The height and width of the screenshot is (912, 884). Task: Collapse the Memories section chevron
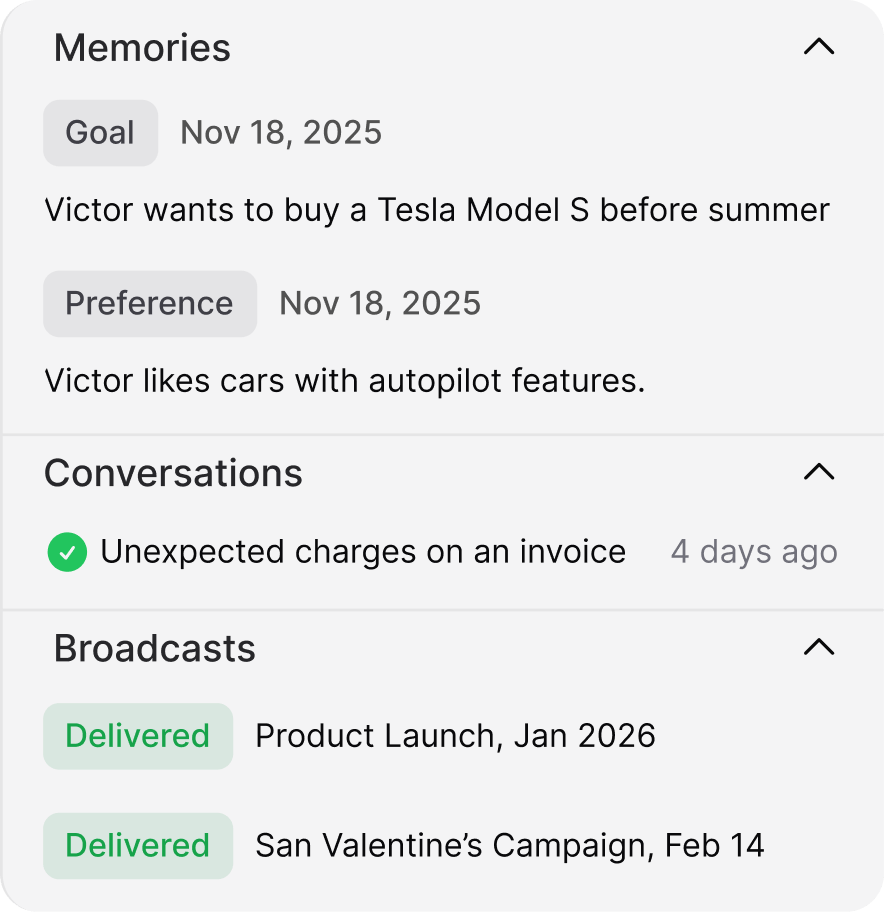(x=818, y=47)
